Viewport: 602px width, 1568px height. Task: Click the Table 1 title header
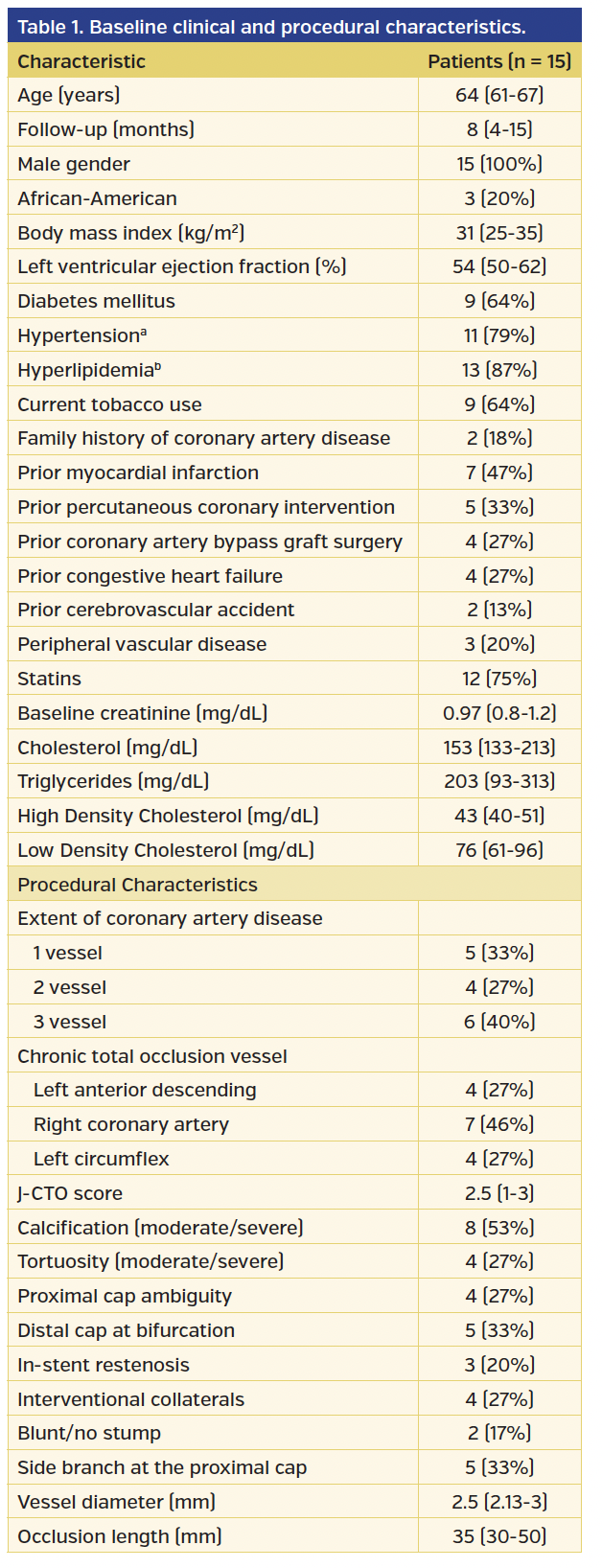pos(271,27)
